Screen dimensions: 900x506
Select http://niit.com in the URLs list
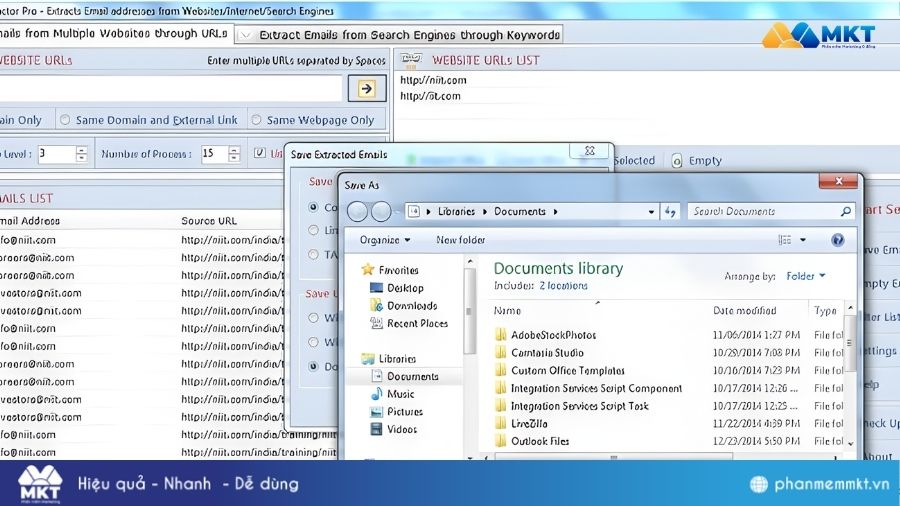point(433,80)
